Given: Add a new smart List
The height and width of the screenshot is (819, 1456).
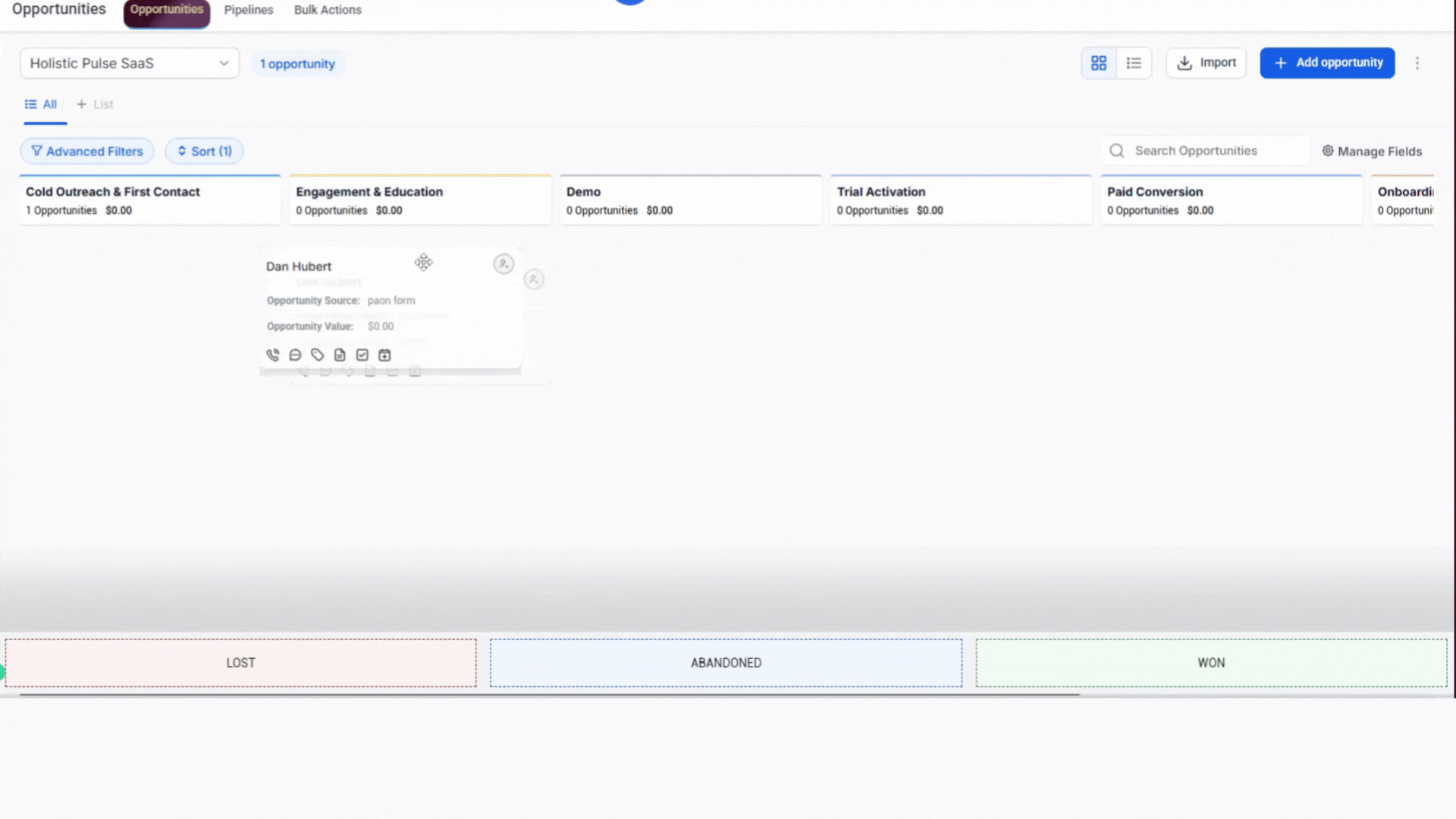Looking at the screenshot, I should (x=95, y=105).
